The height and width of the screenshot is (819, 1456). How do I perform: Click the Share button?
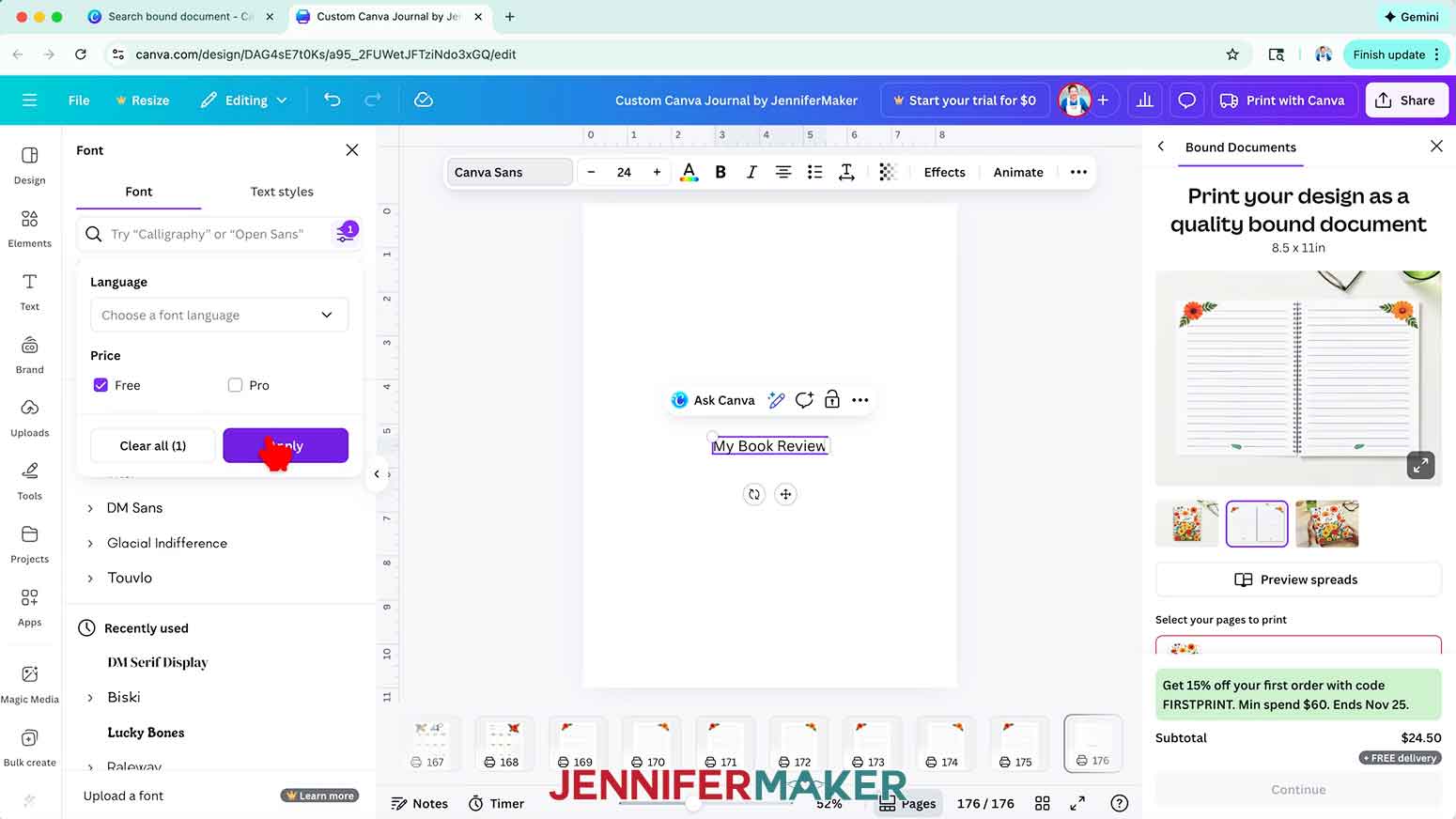pyautogui.click(x=1404, y=100)
